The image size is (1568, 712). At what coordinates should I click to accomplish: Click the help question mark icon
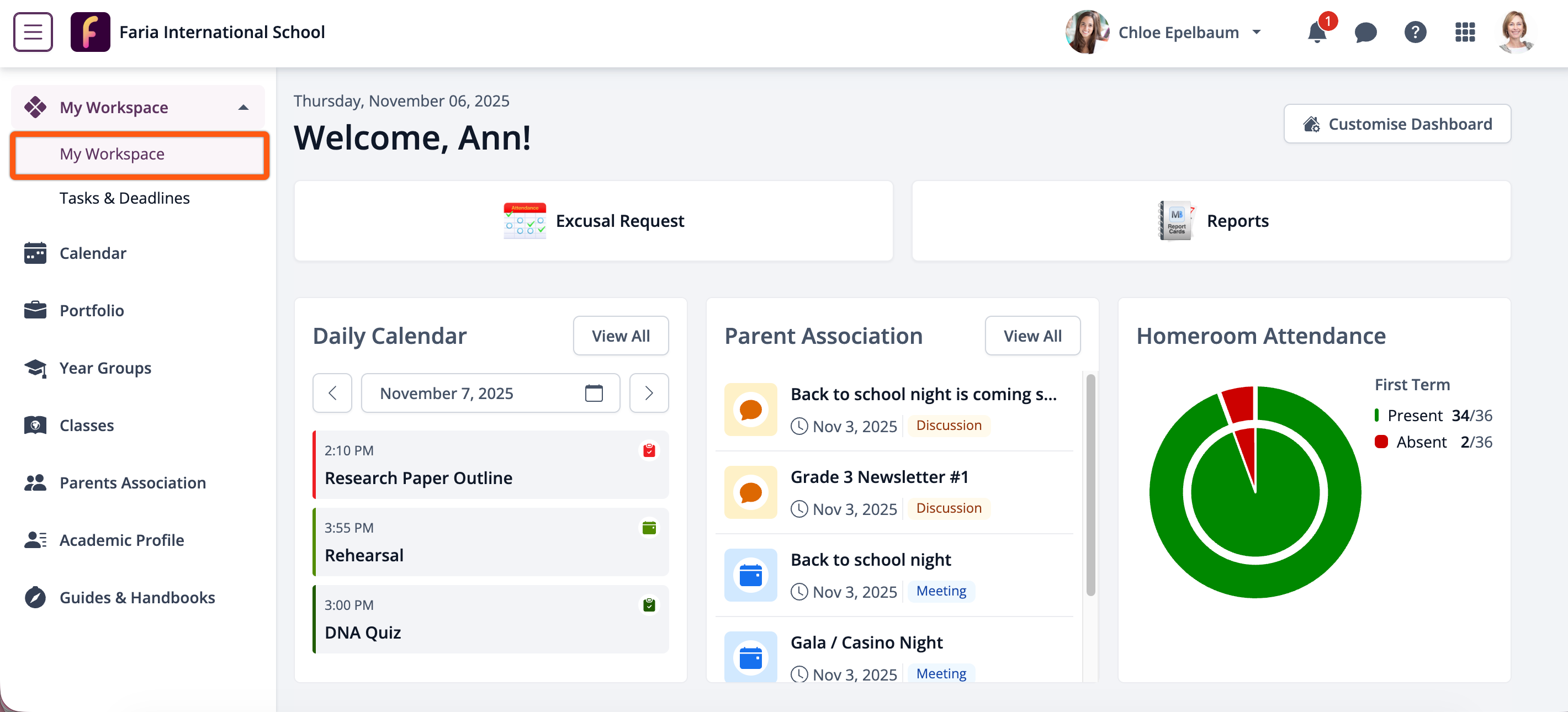(1415, 32)
